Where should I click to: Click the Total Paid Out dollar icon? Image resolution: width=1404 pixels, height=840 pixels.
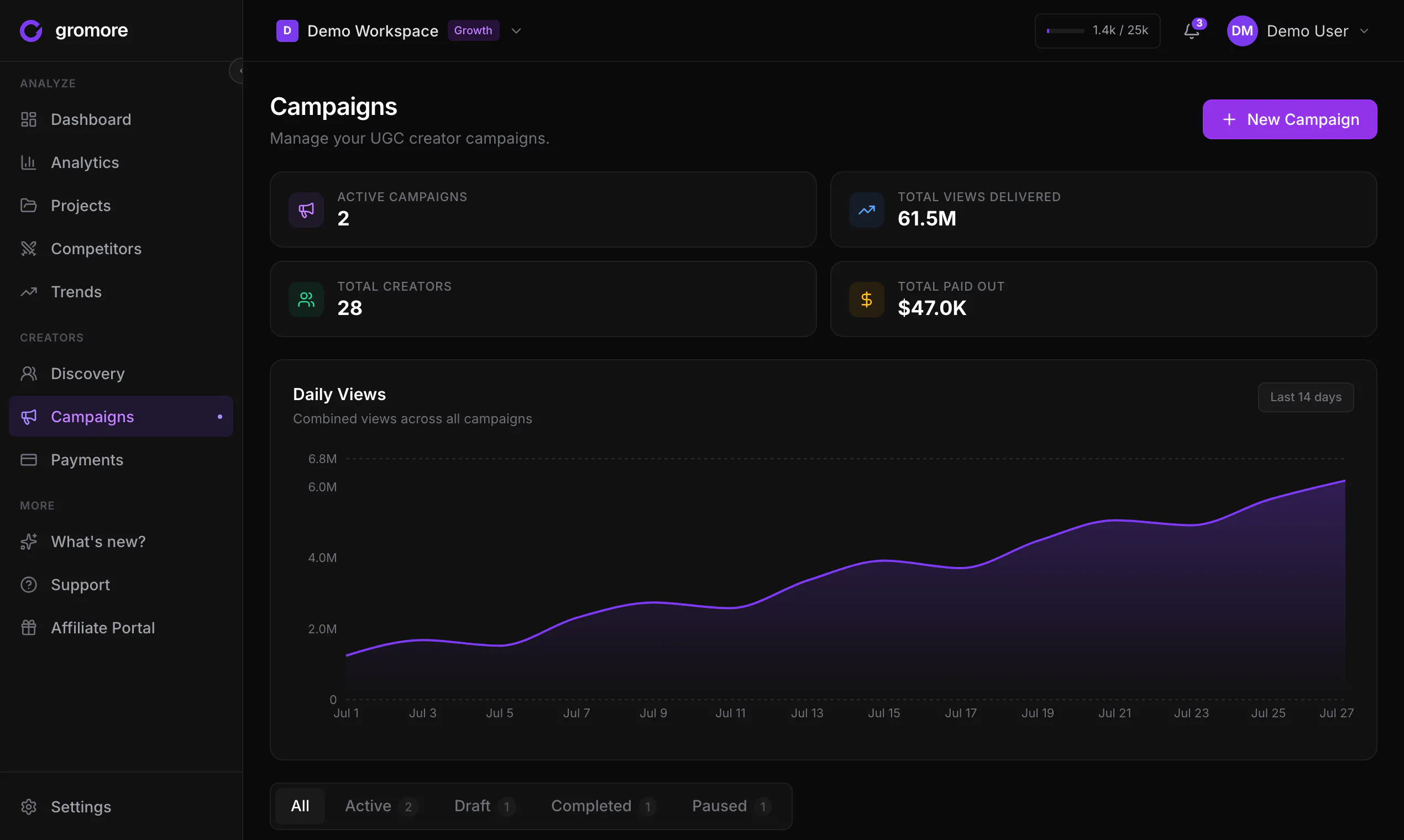point(866,300)
